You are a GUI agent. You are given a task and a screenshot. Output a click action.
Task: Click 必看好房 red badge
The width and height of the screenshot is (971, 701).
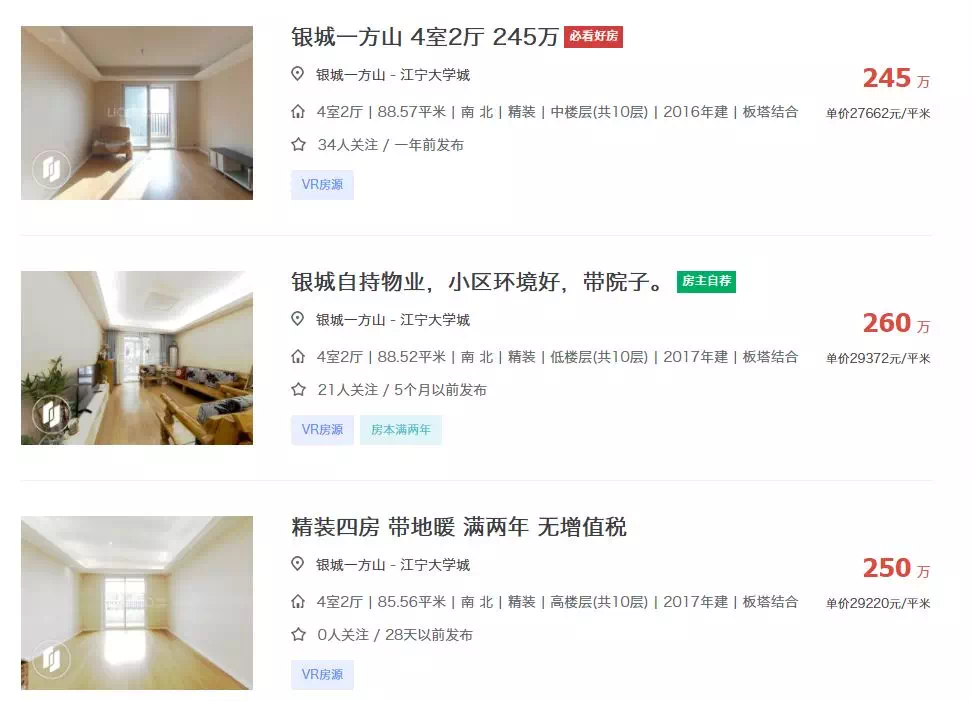593,37
